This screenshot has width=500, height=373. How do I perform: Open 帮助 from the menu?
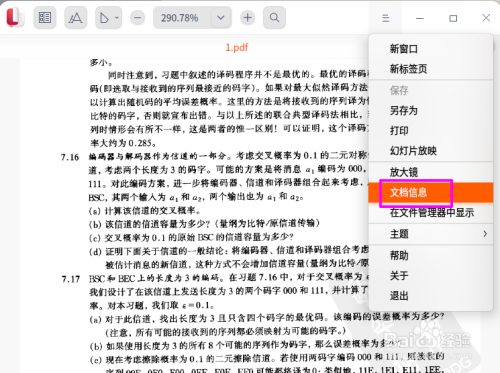[431, 256]
